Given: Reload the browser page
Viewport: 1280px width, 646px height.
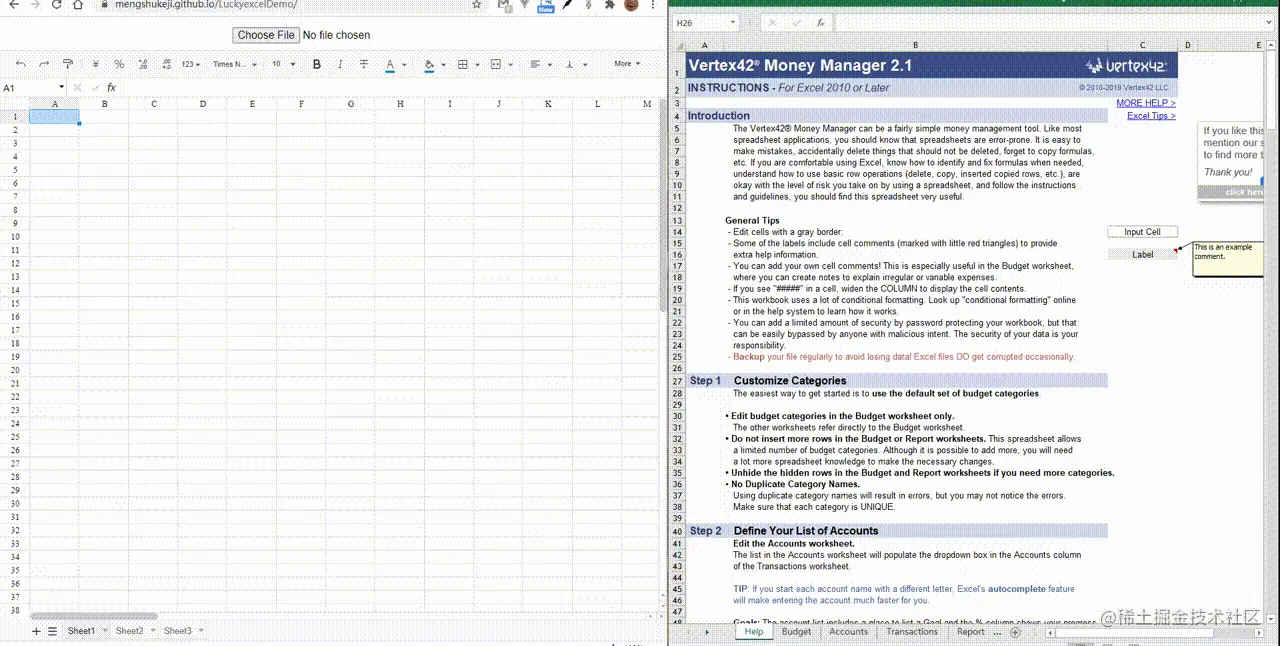Looking at the screenshot, I should pyautogui.click(x=56, y=5).
